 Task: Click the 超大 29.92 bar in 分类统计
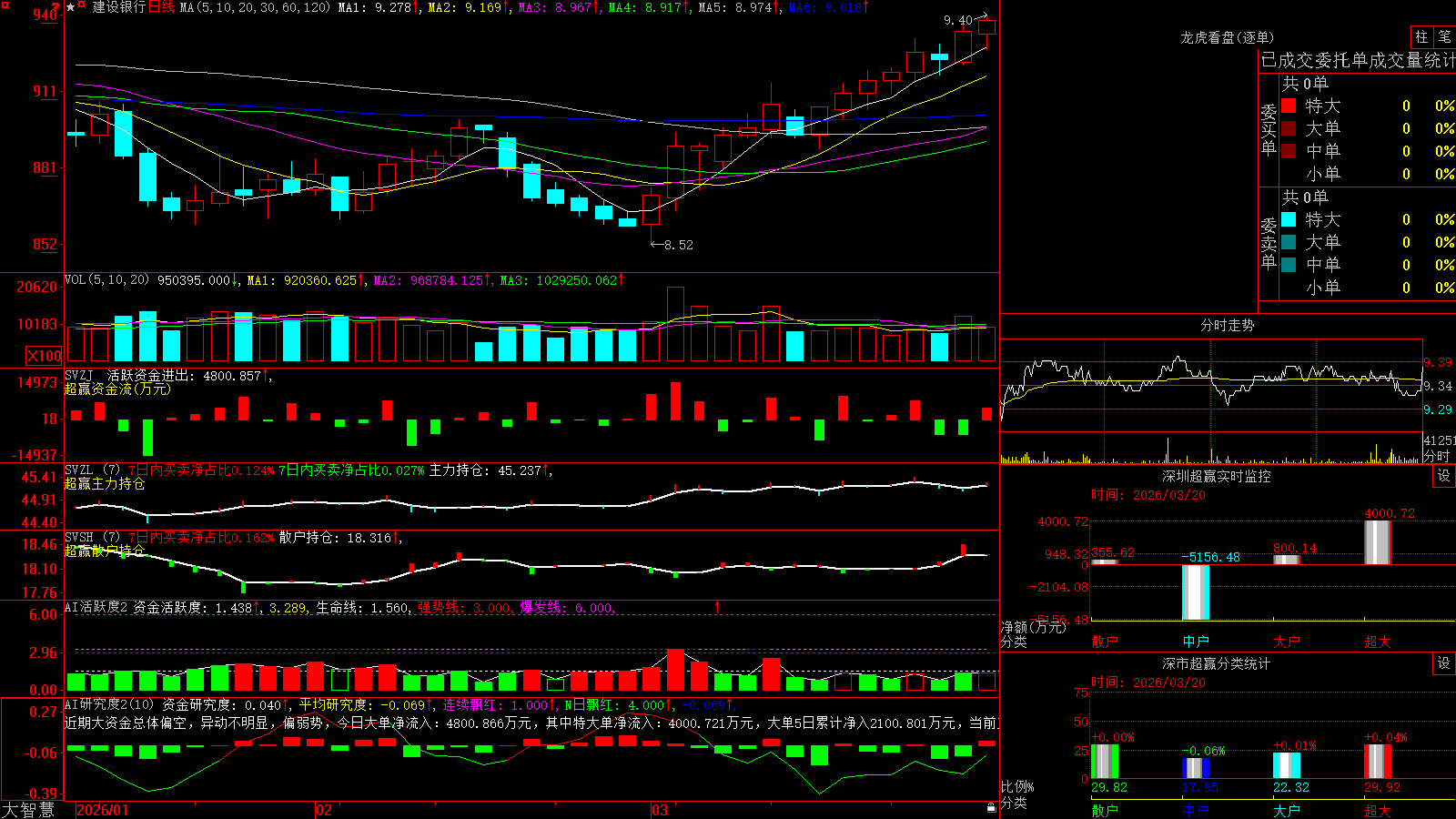tap(1378, 762)
